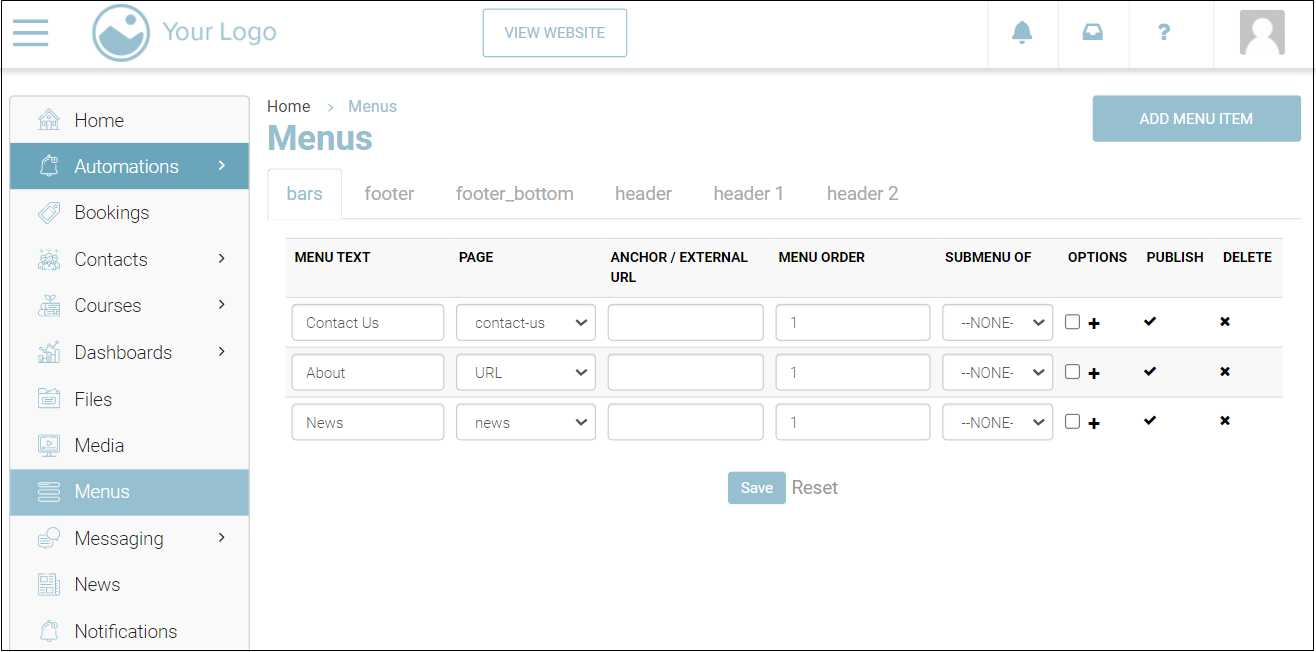Click the publish checkmark for About row
Image resolution: width=1316 pixels, height=652 pixels.
(x=1150, y=371)
